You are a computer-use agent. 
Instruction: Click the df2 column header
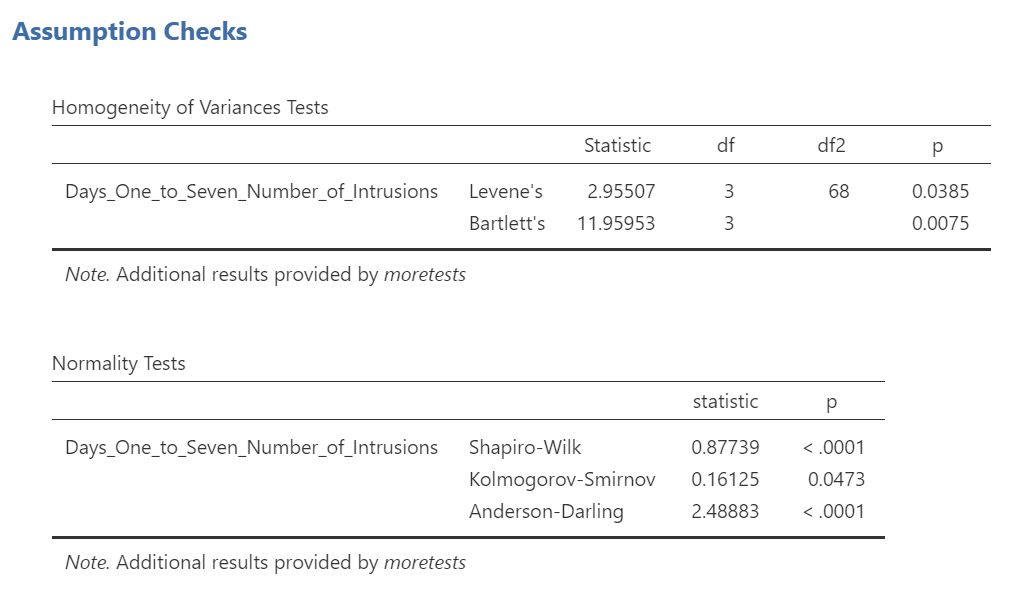tap(831, 145)
